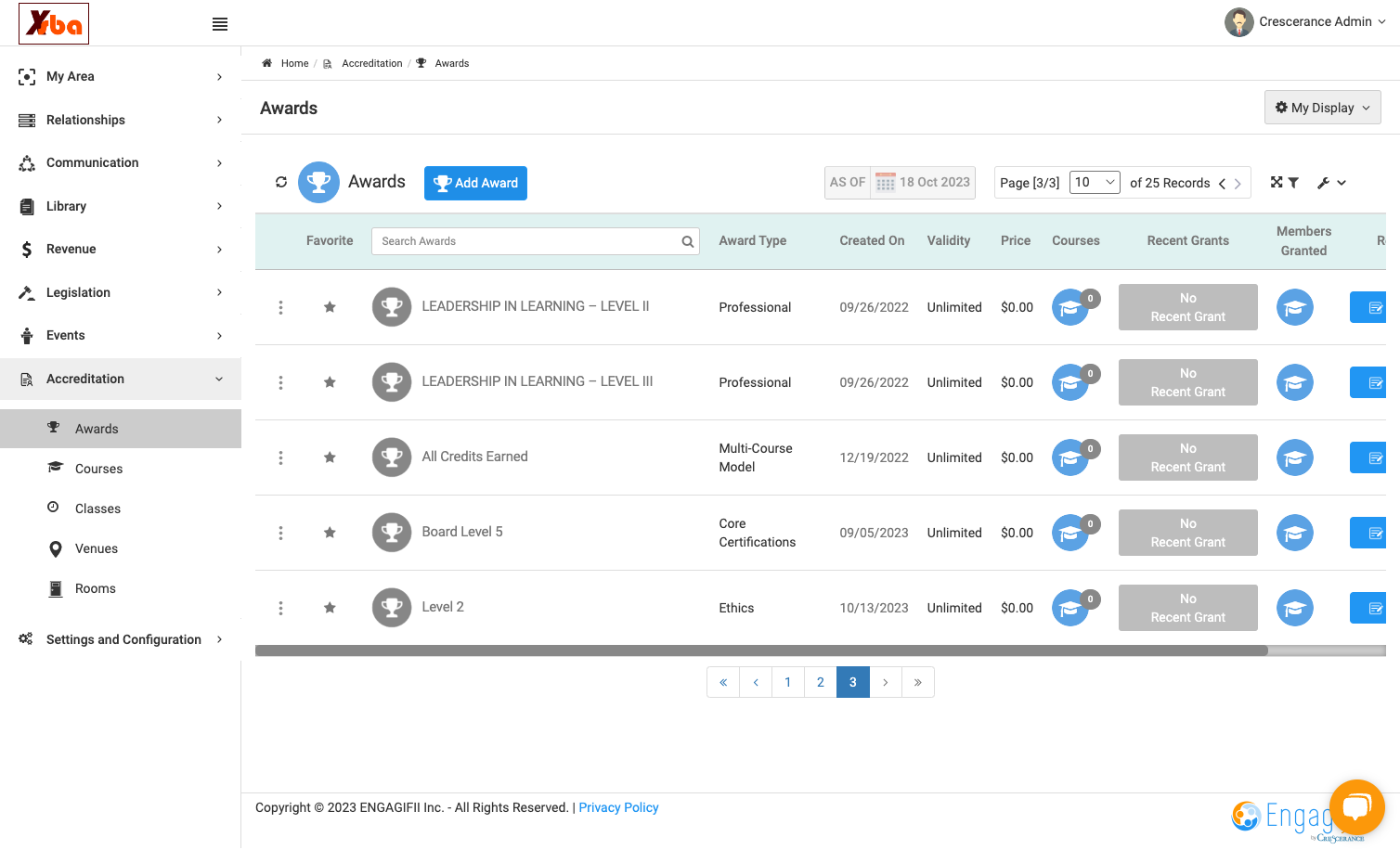This screenshot has width=1400, height=850.
Task: Open row options for Level 2
Action: click(280, 608)
